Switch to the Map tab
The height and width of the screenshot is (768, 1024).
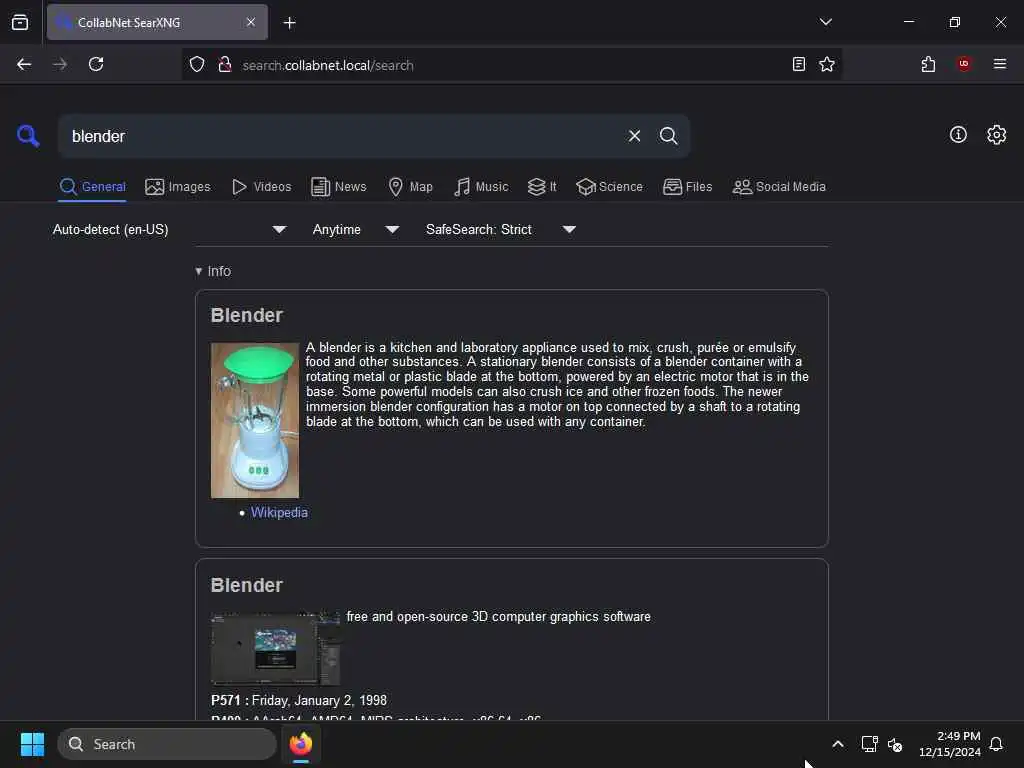pyautogui.click(x=410, y=187)
